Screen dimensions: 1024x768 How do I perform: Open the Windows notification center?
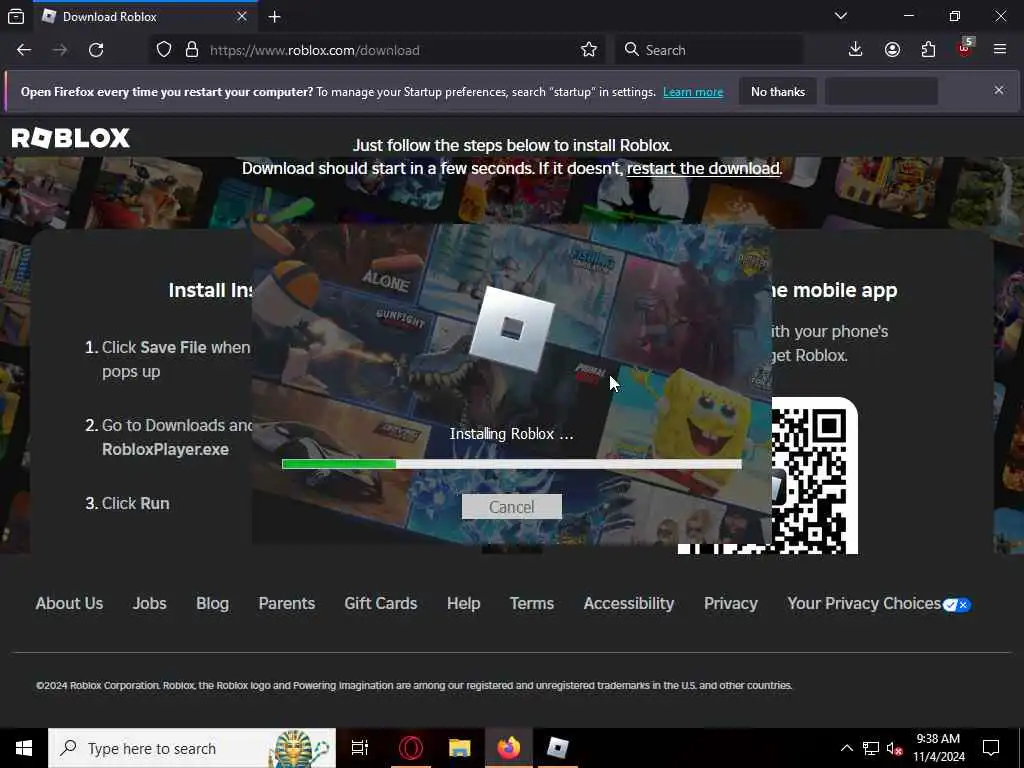(x=991, y=748)
